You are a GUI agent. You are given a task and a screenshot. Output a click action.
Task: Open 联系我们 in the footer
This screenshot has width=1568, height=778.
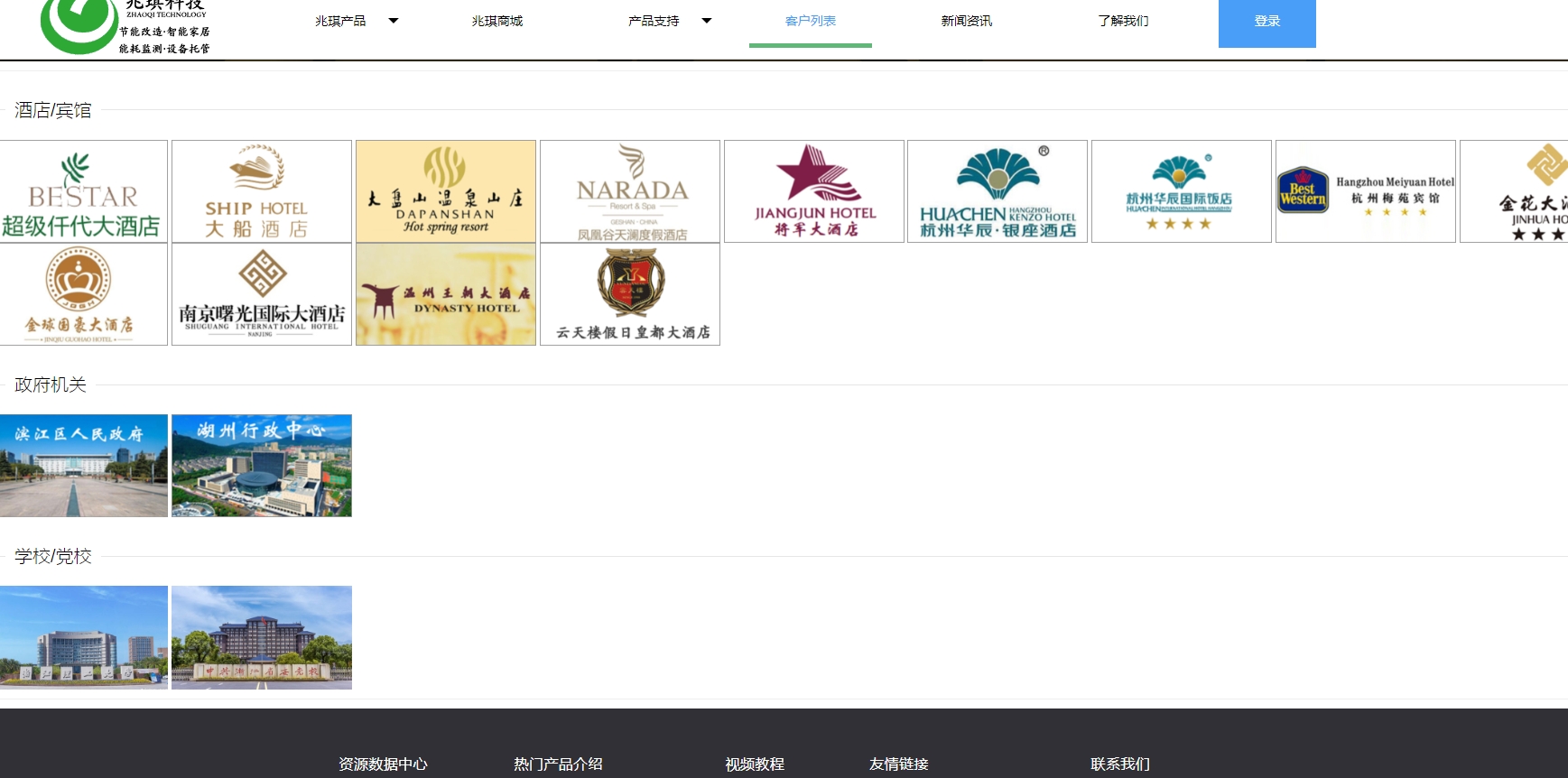click(1120, 764)
